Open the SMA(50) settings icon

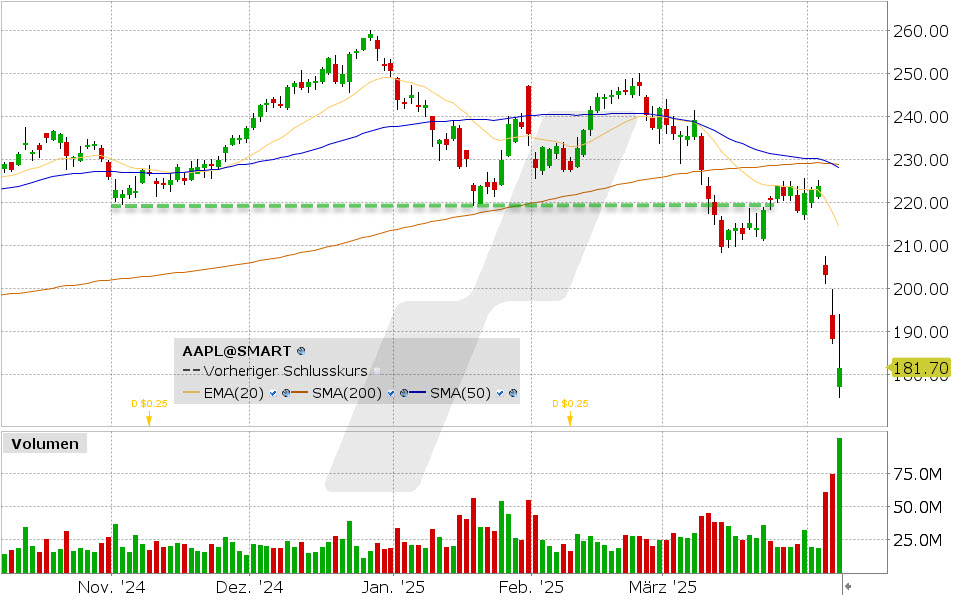click(x=513, y=393)
